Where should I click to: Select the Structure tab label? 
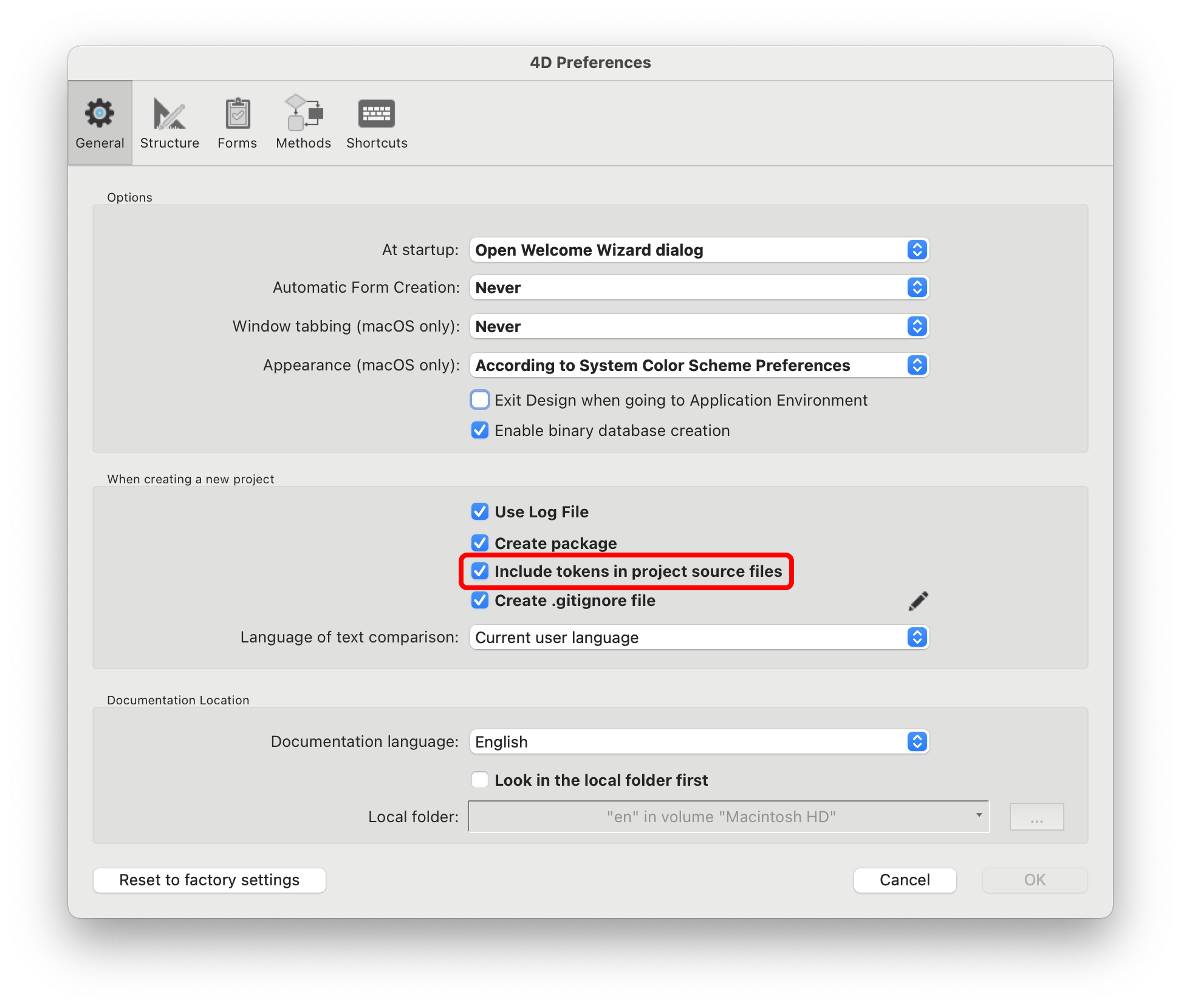(x=169, y=143)
